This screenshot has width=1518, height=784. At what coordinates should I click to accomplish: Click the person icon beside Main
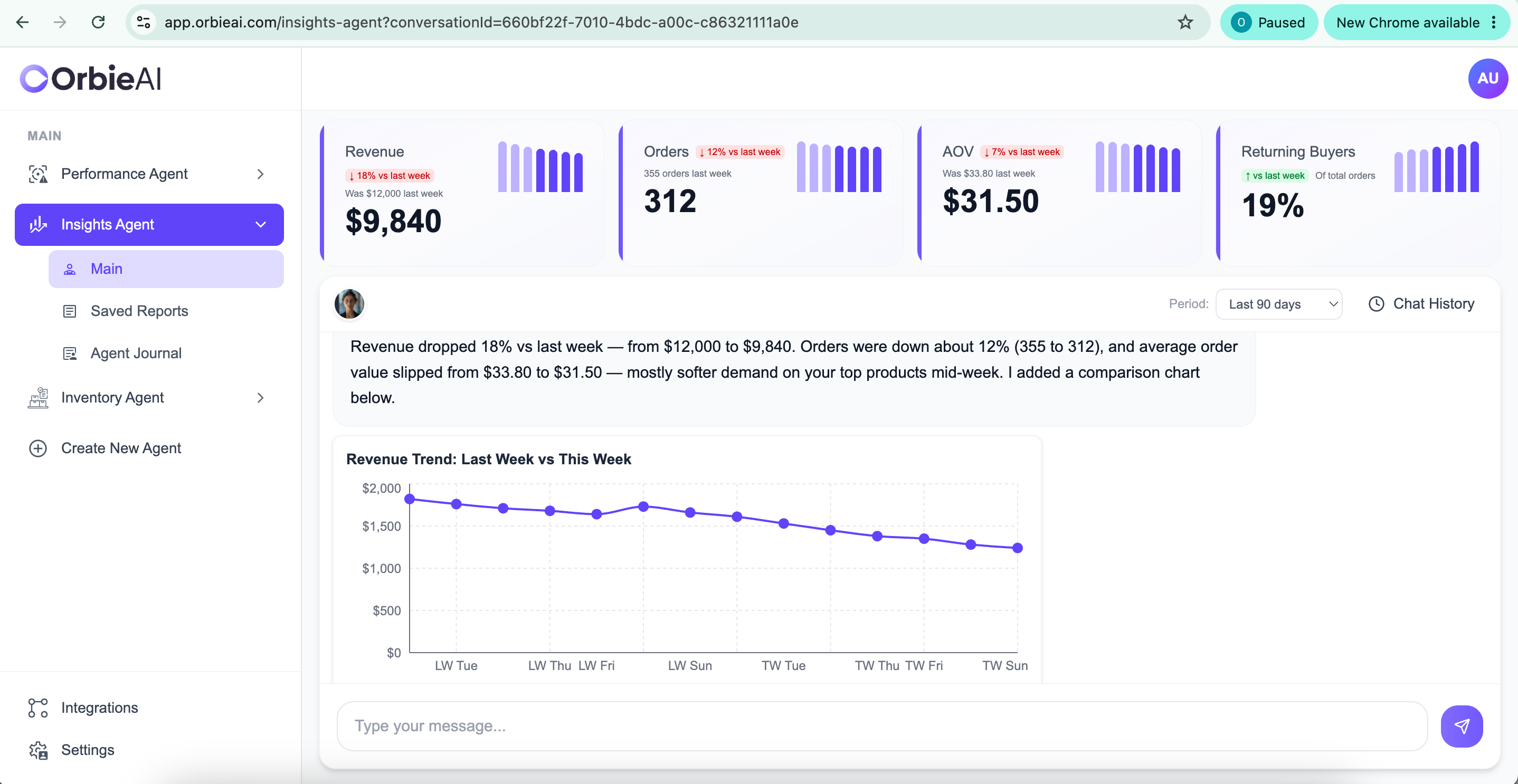point(70,269)
